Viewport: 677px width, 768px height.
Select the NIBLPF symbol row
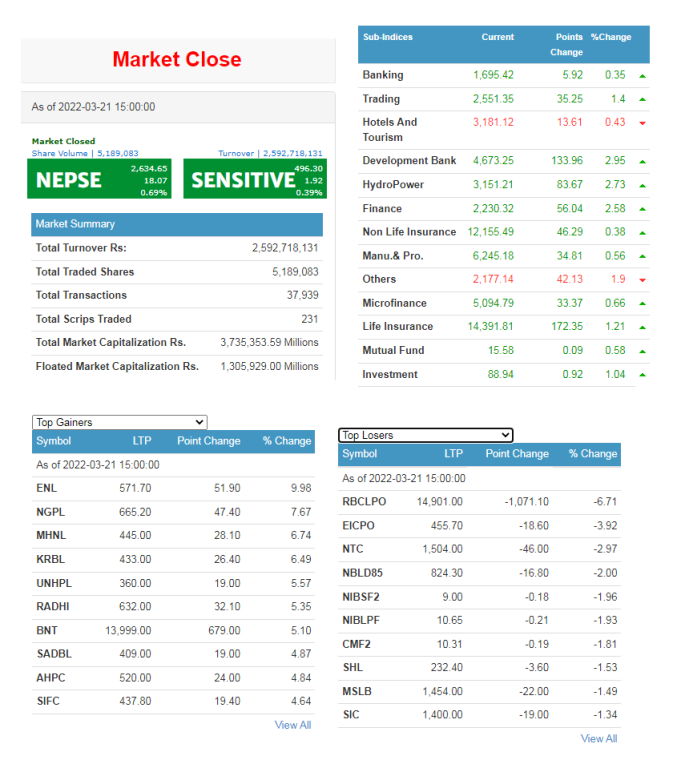point(480,621)
